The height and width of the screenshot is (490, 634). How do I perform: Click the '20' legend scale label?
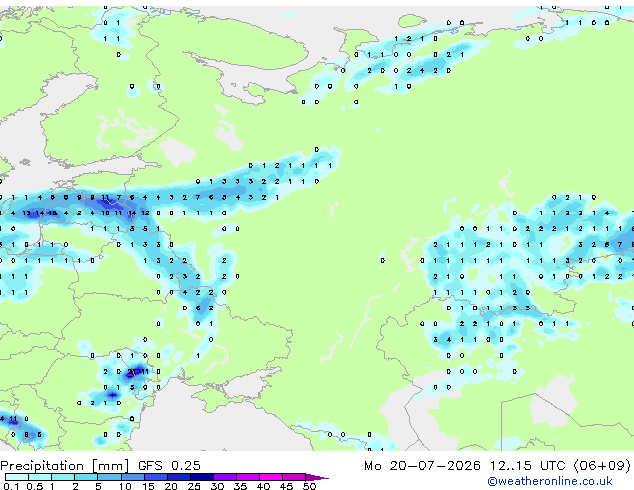coord(171,486)
